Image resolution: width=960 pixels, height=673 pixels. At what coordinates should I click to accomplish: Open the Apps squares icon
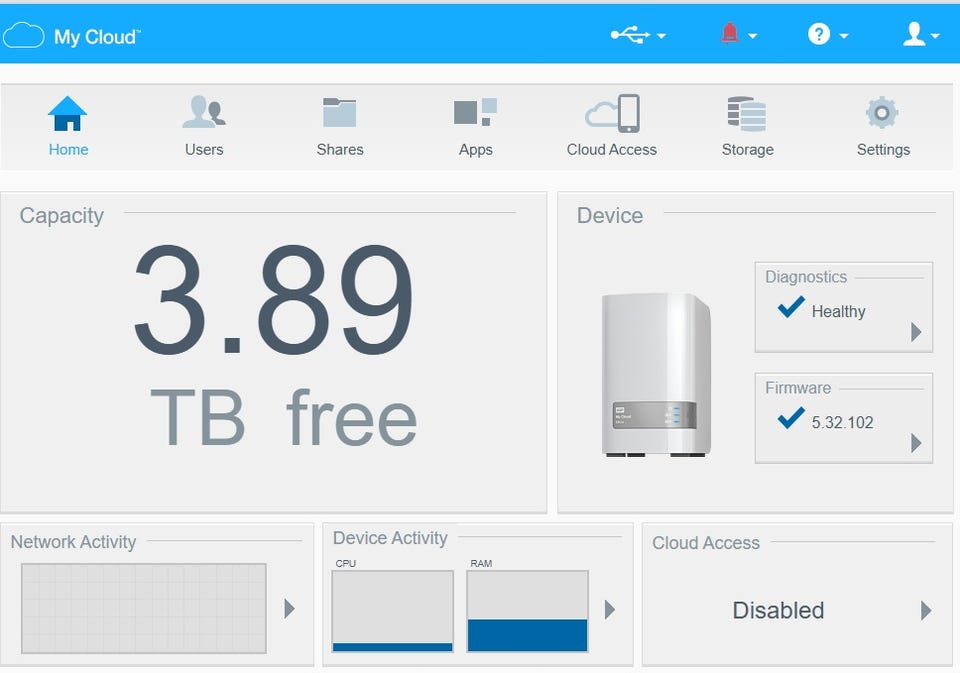pyautogui.click(x=475, y=112)
